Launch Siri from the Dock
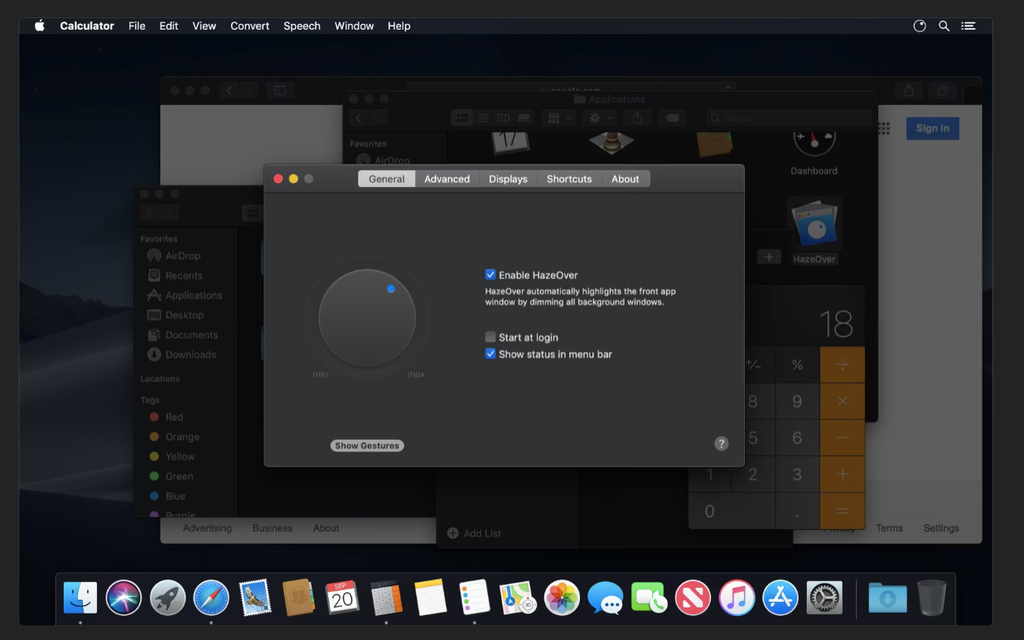The height and width of the screenshot is (640, 1024). coord(123,598)
